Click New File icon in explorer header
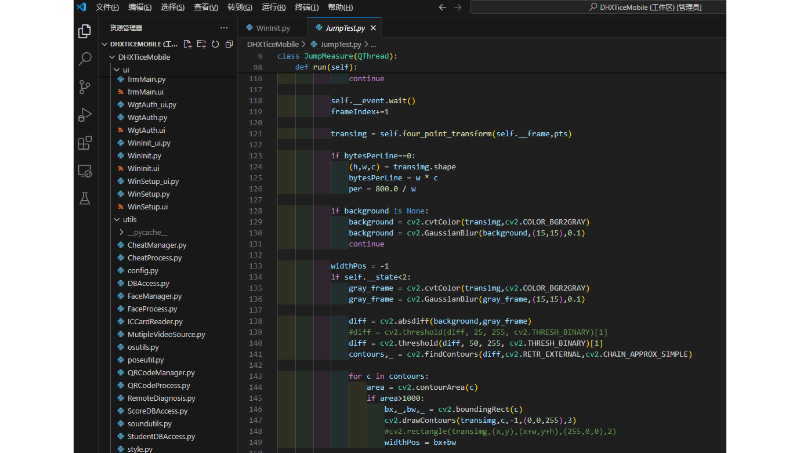The height and width of the screenshot is (453, 800). (188, 44)
